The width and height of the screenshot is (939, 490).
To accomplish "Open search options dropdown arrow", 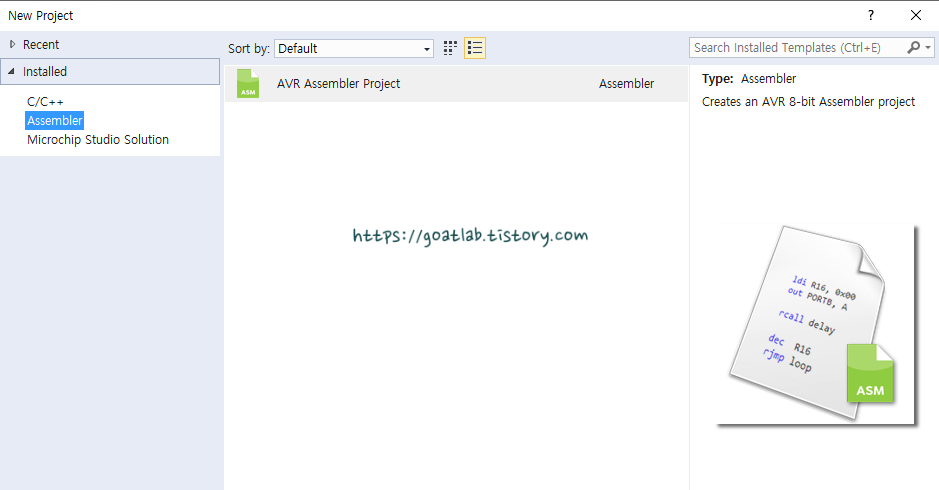I will click(x=928, y=47).
